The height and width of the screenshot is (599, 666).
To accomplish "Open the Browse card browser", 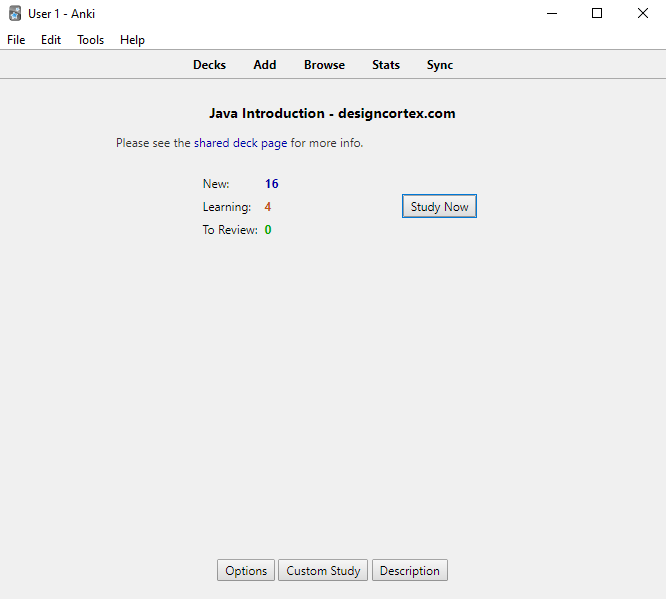I will click(324, 65).
